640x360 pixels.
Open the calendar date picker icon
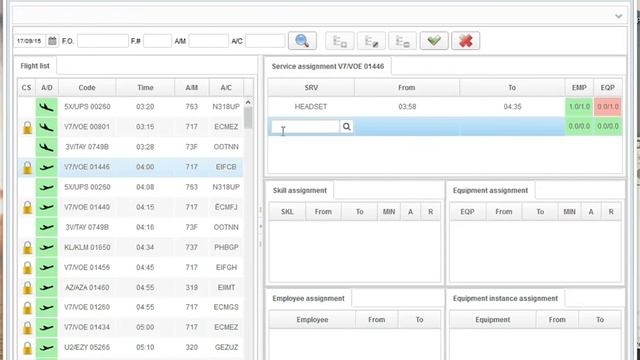(x=52, y=41)
